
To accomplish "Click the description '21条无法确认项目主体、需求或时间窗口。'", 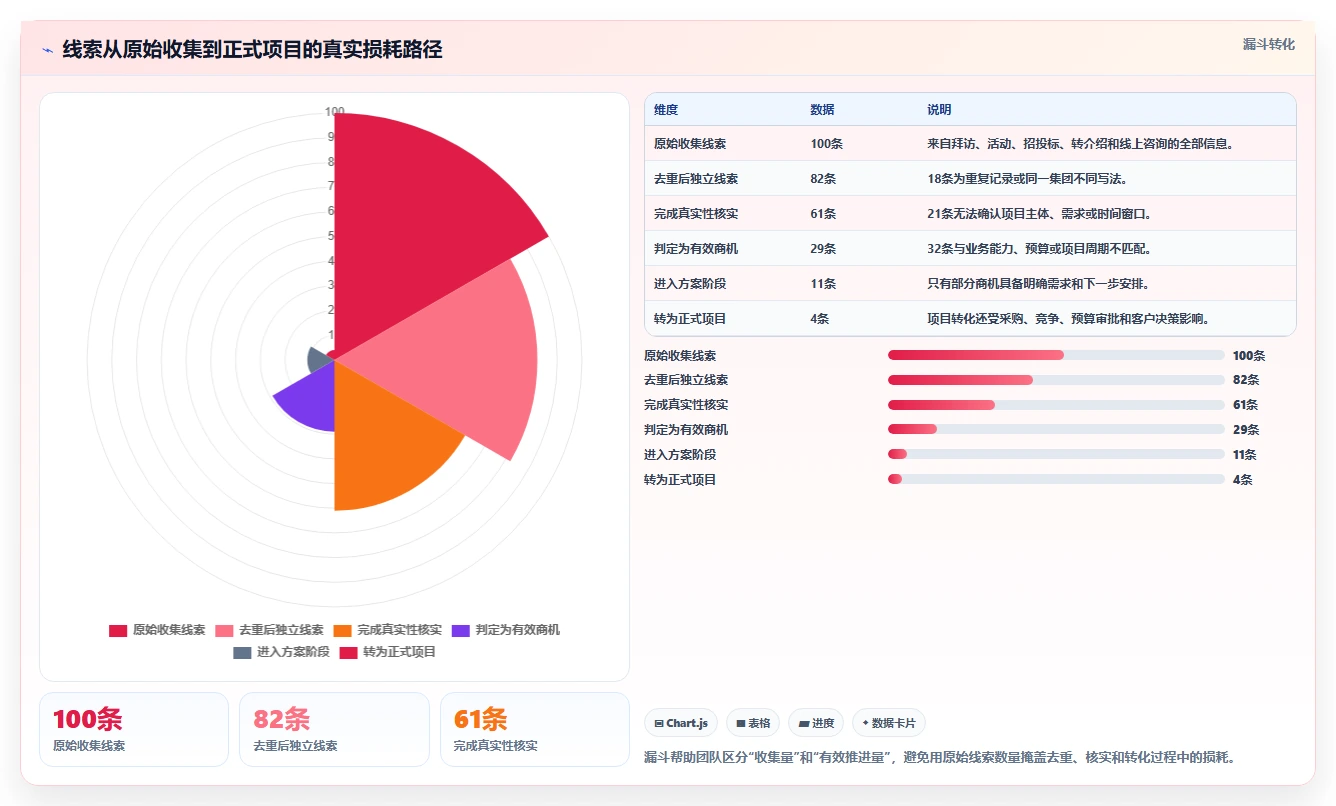I will (x=1041, y=214).
